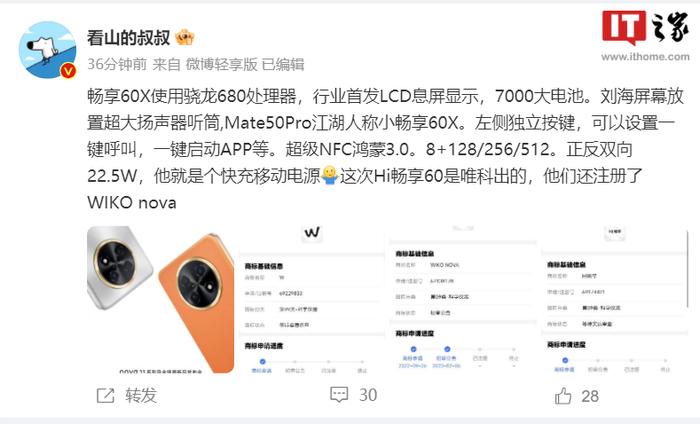Screen dimensions: 700x424
Task: Like the post with thumbs-up icon
Action: point(563,395)
